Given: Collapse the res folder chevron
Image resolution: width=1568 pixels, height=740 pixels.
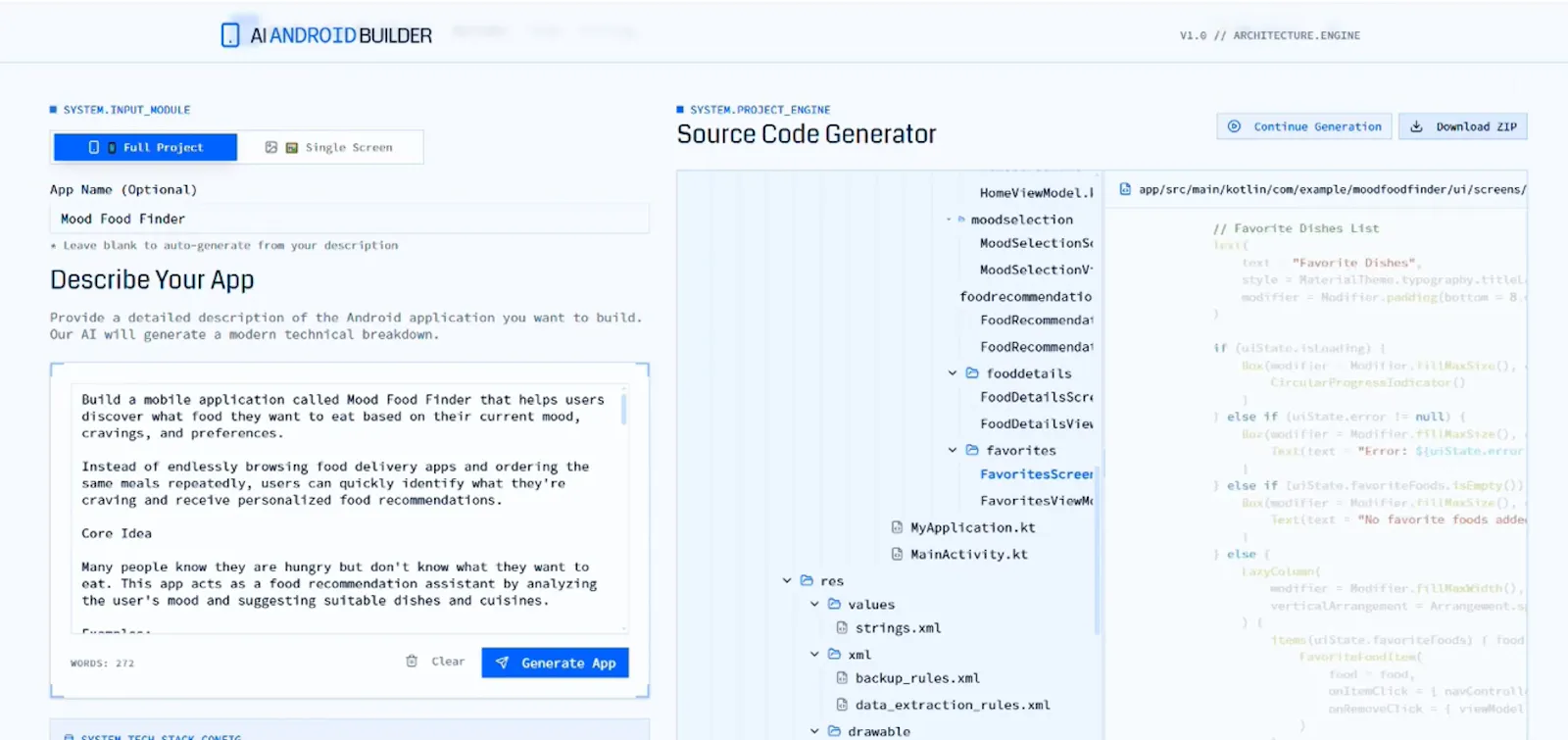Looking at the screenshot, I should coord(786,581).
